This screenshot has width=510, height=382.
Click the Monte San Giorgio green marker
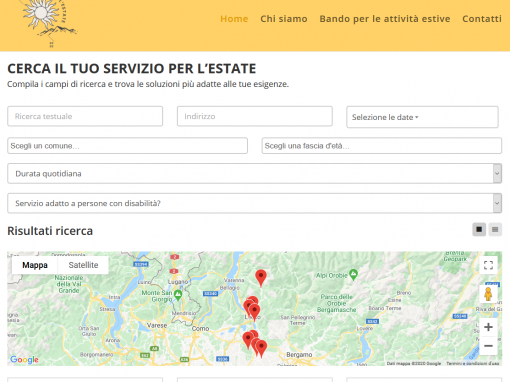(x=178, y=295)
